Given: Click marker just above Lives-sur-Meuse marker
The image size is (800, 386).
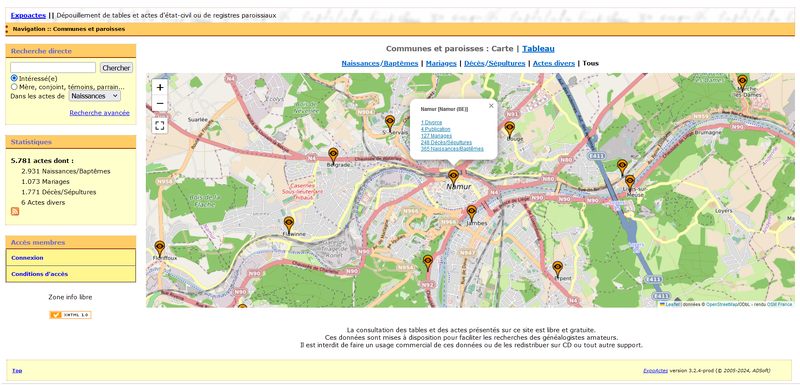Looking at the screenshot, I should click(622, 167).
